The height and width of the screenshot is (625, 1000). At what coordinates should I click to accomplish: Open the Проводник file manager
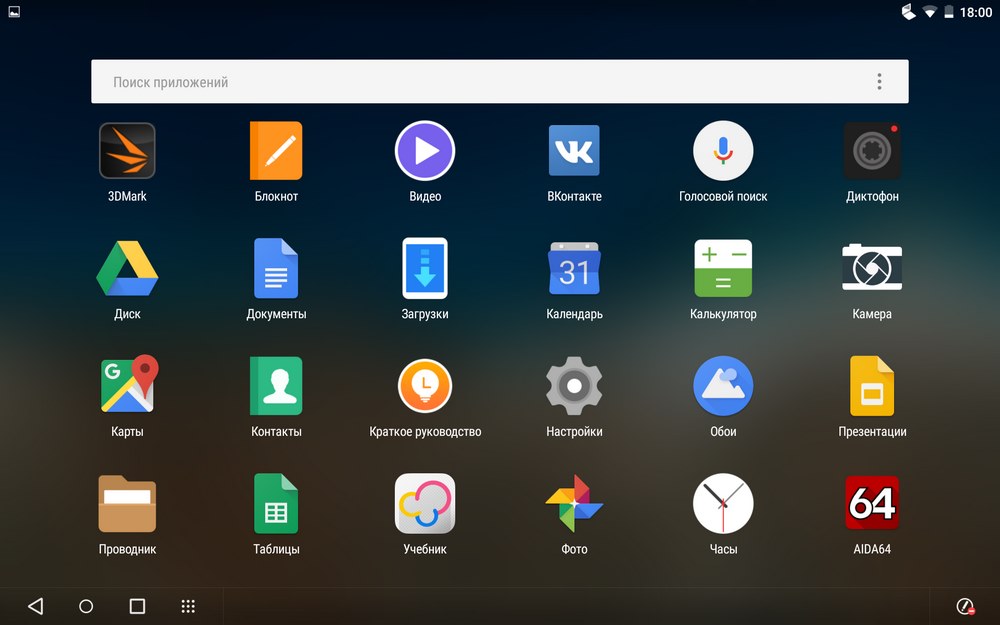[127, 504]
